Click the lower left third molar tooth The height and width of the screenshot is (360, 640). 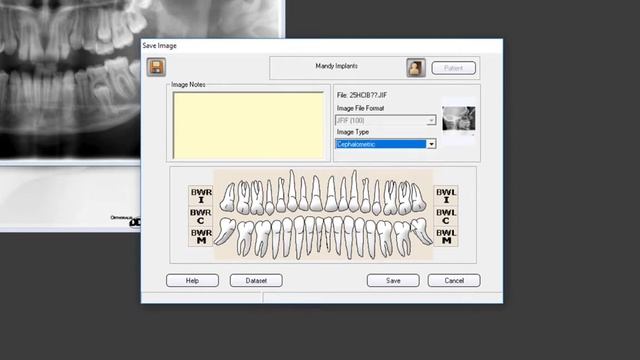pyautogui.click(x=421, y=231)
